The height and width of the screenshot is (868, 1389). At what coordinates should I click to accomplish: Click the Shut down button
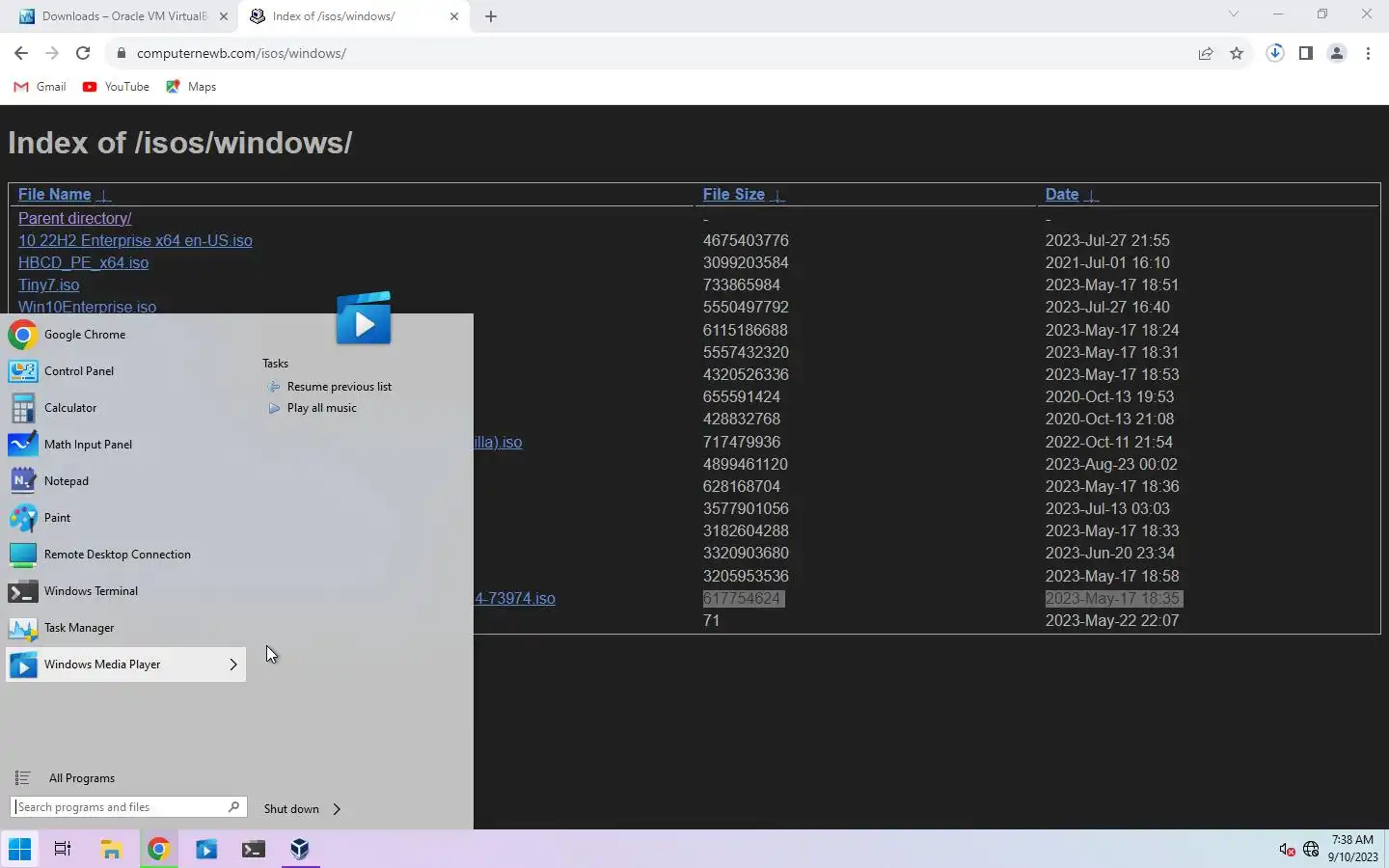(291, 809)
